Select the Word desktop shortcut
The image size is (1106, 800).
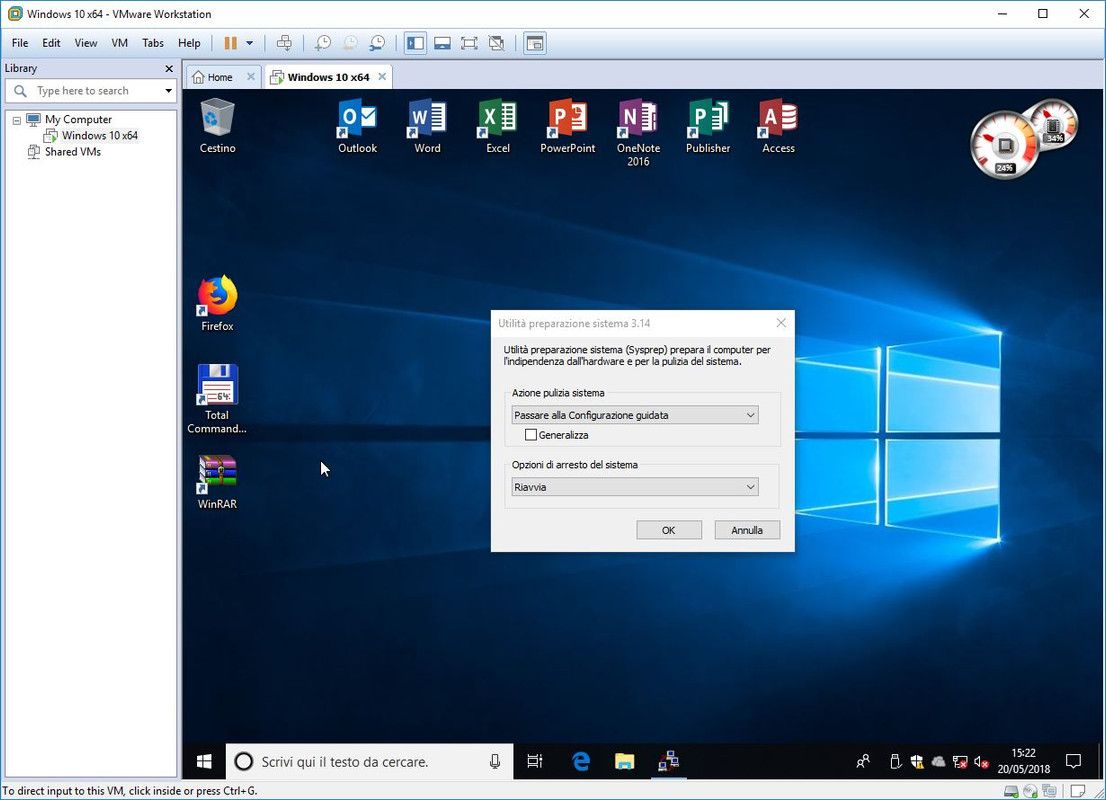(x=427, y=127)
